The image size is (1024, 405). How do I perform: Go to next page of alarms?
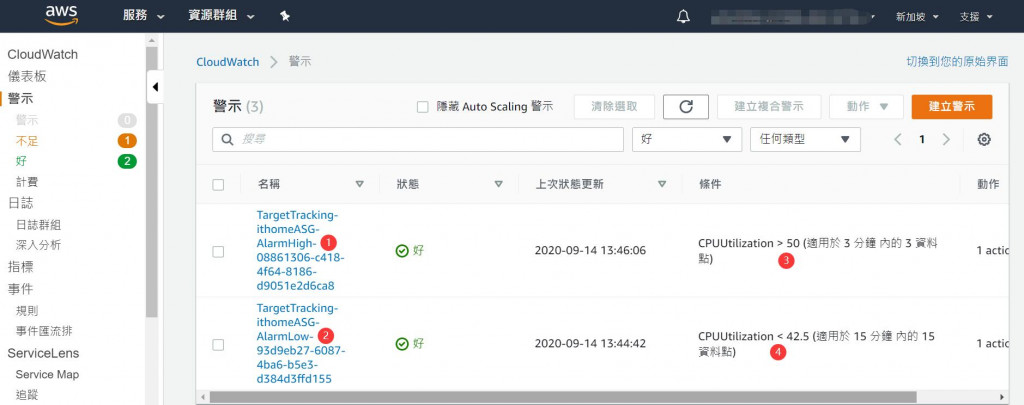point(946,139)
